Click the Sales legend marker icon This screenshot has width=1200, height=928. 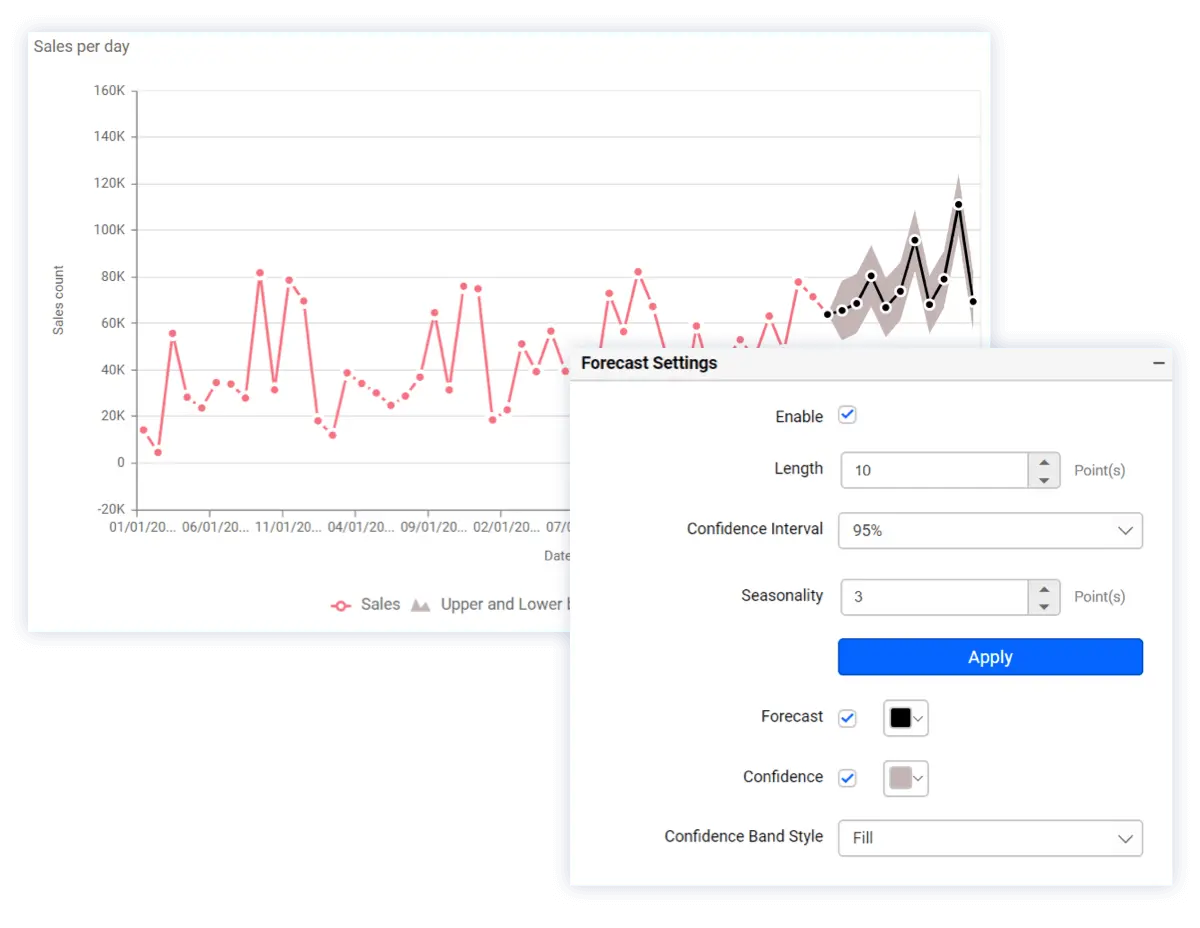point(341,605)
